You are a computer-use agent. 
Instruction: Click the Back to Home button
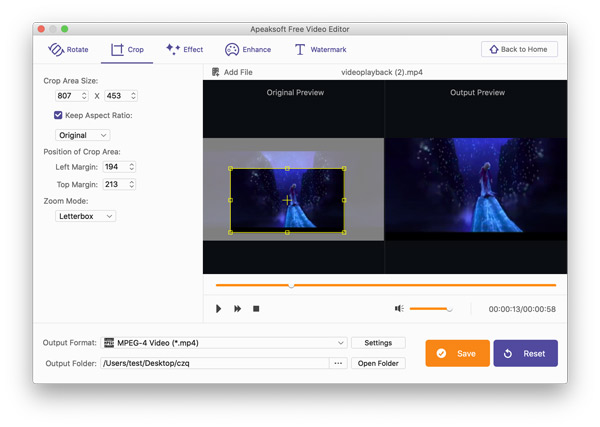(519, 49)
